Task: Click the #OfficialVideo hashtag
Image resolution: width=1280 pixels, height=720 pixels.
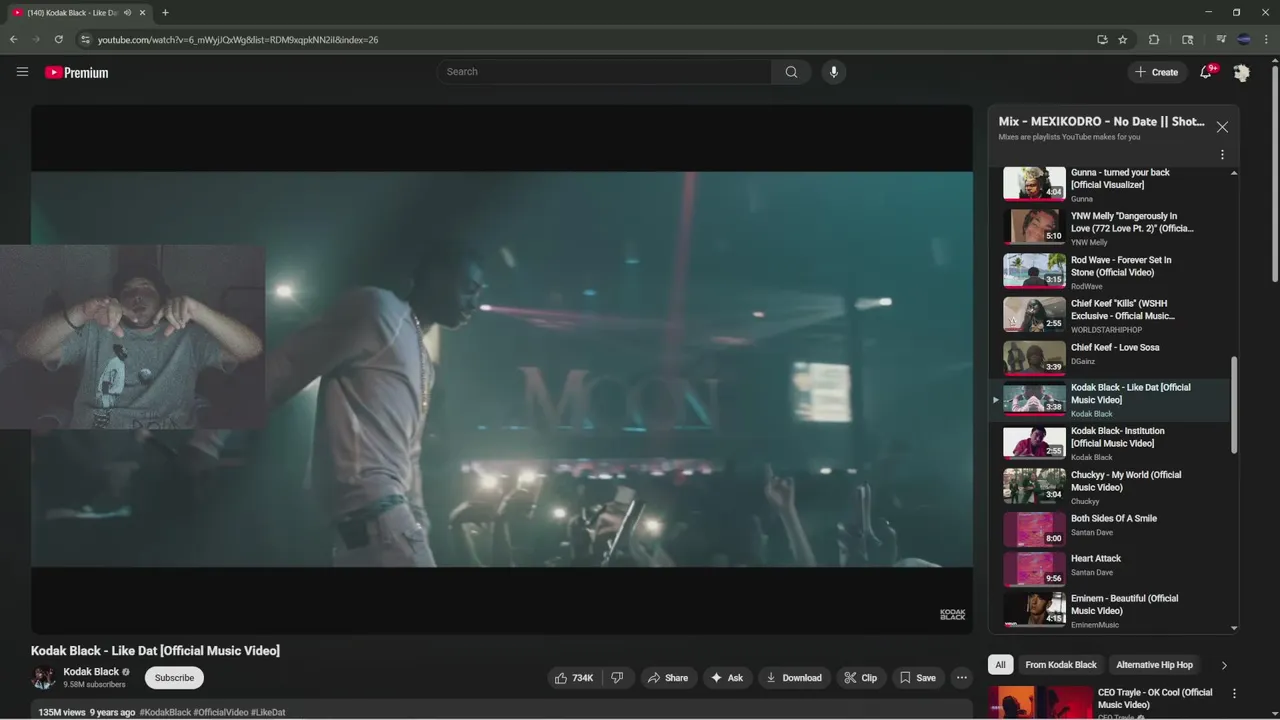Action: tap(221, 713)
